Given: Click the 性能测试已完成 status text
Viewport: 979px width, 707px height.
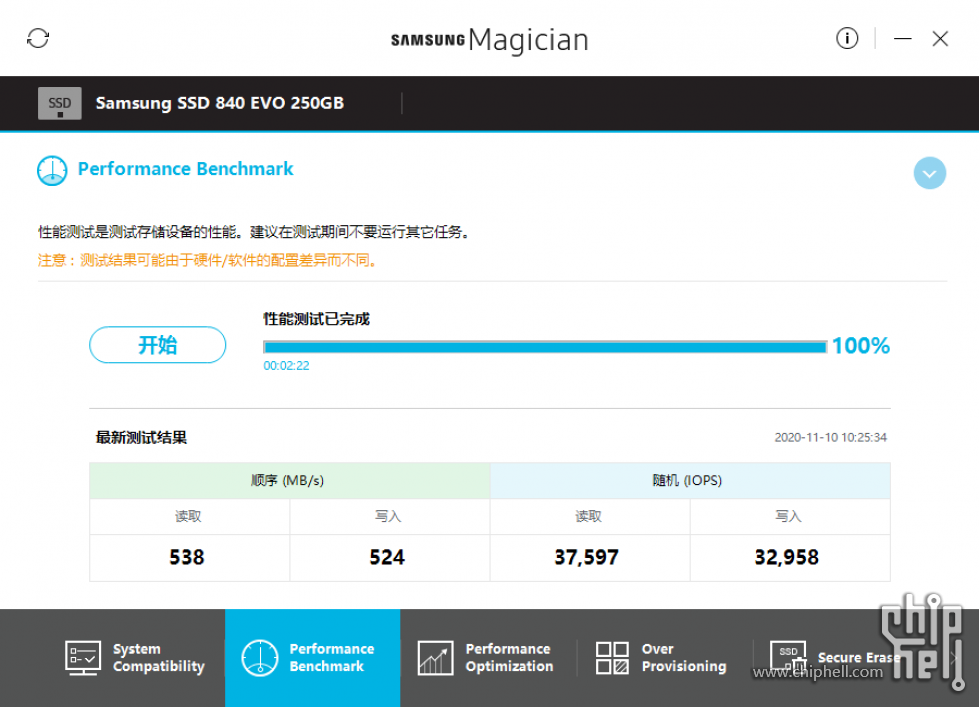Looking at the screenshot, I should [x=317, y=319].
